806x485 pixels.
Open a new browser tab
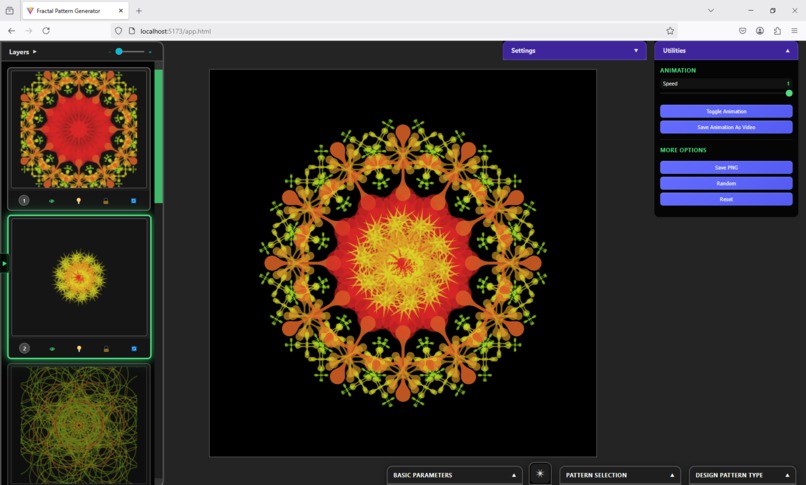pyautogui.click(x=139, y=10)
